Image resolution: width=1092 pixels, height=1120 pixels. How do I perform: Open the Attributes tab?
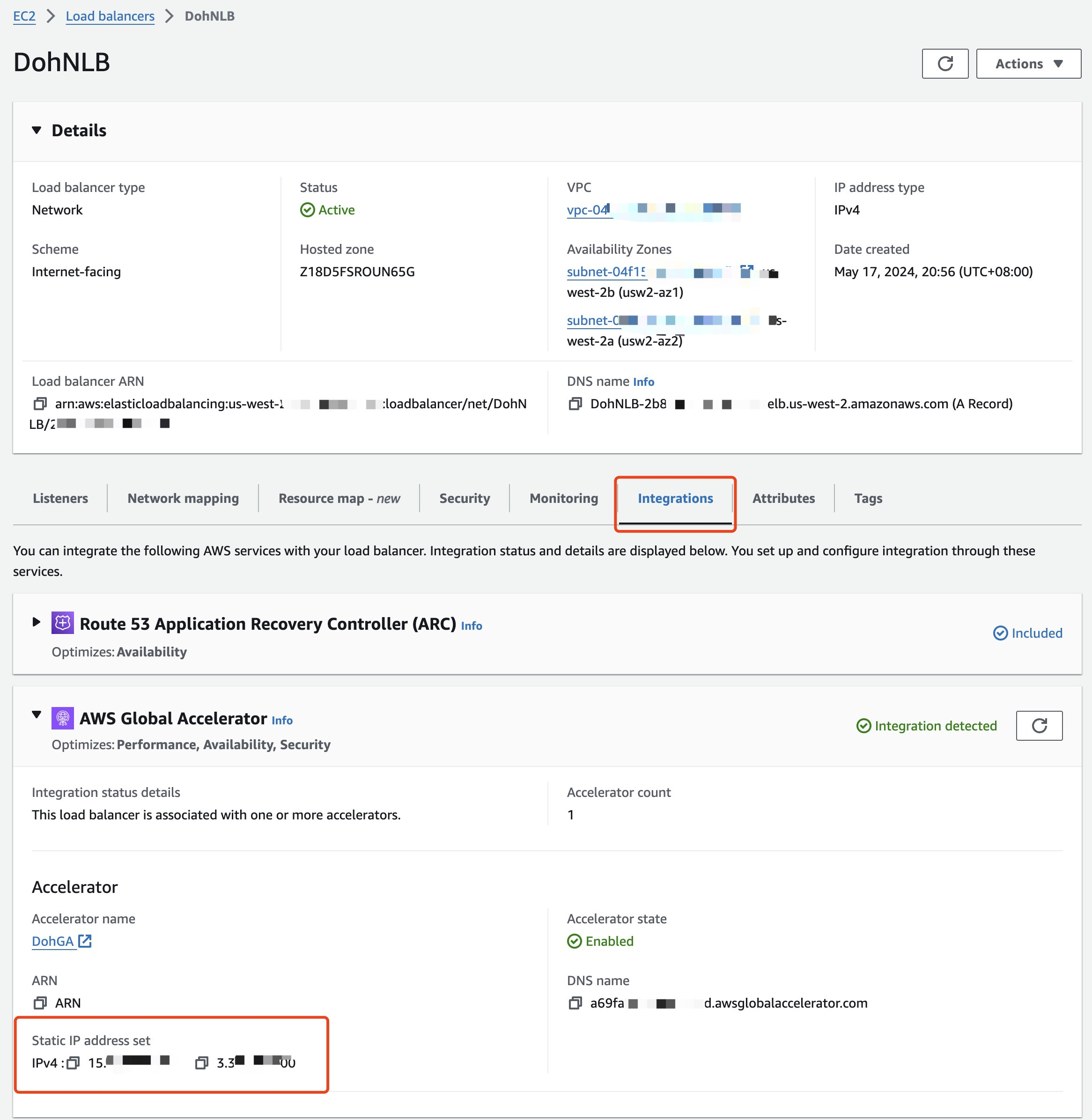[x=783, y=498]
